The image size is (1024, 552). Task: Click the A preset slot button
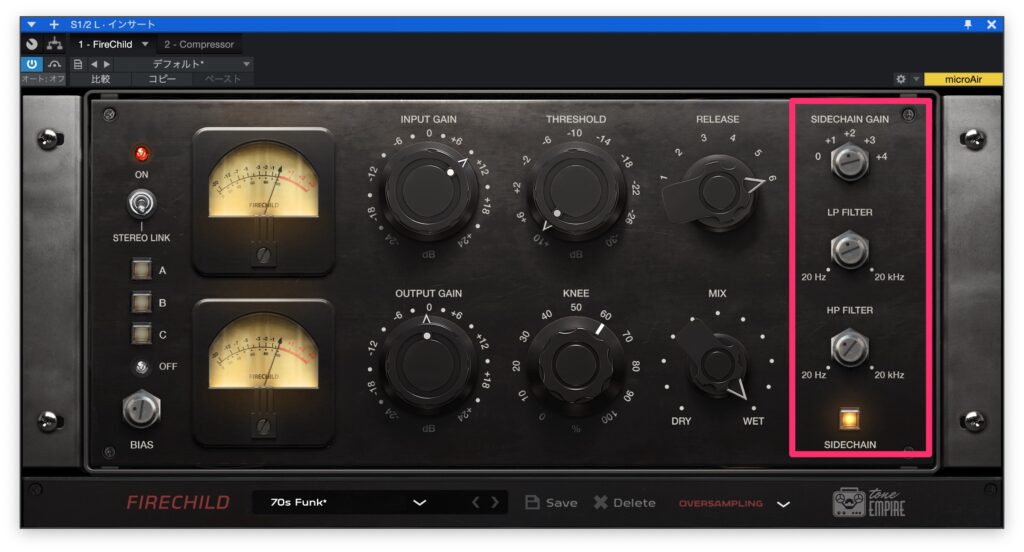(141, 270)
